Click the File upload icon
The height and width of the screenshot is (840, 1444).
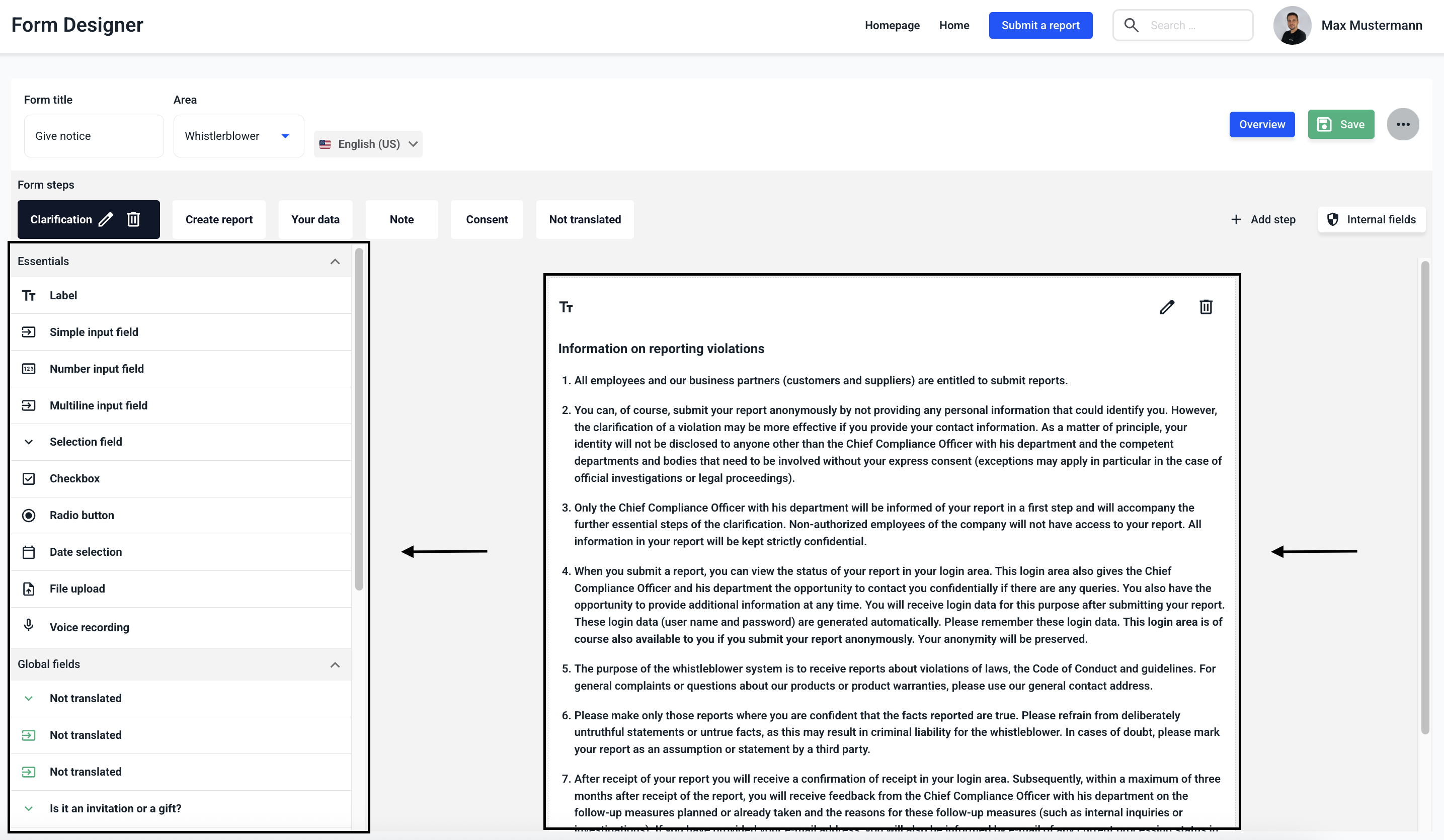pyautogui.click(x=29, y=589)
